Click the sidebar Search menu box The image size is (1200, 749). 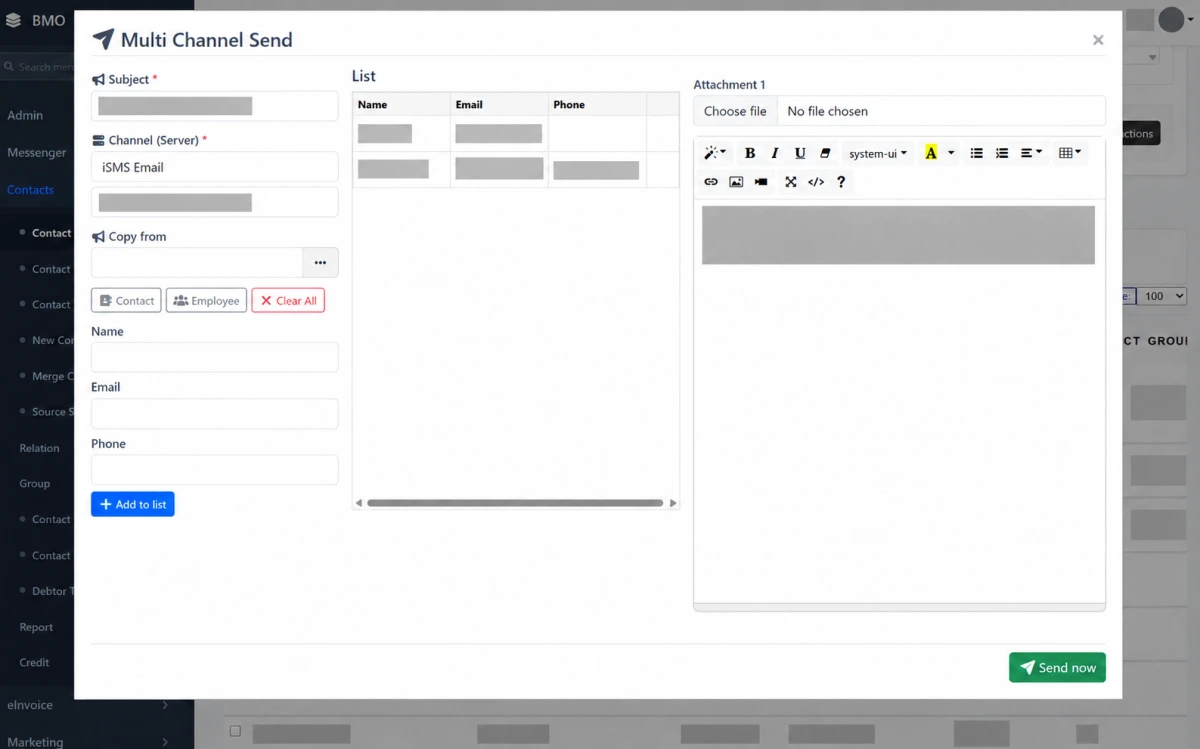pyautogui.click(x=37, y=67)
